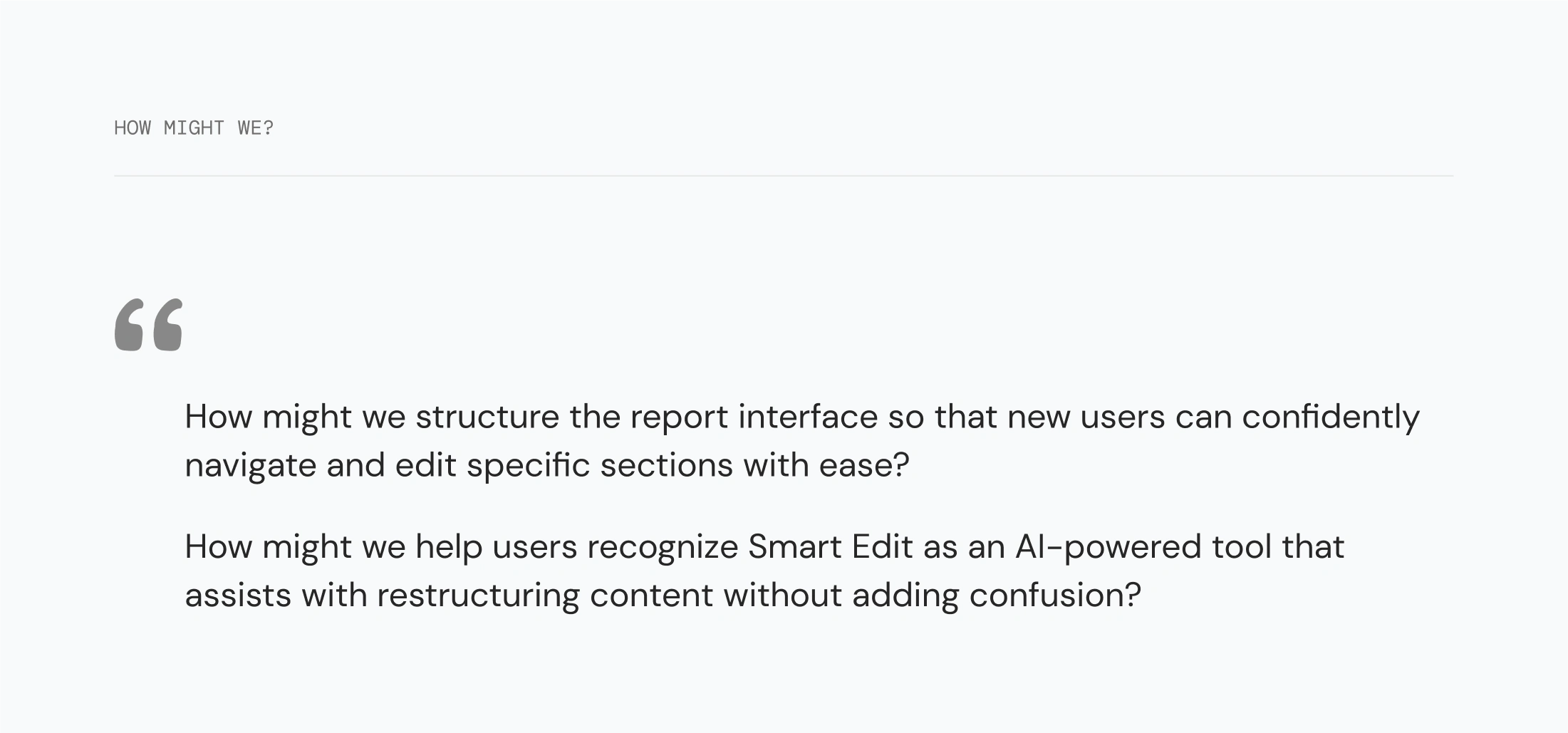Click the word "ease?" ending the first question
This screenshot has width=1568, height=733.
(863, 466)
